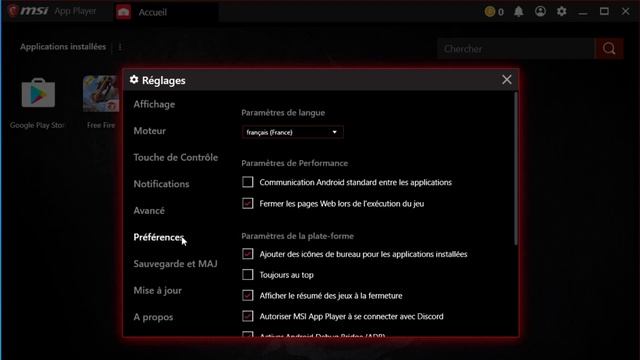
Task: Enable Communication Android standard entre les applications
Action: click(x=247, y=182)
